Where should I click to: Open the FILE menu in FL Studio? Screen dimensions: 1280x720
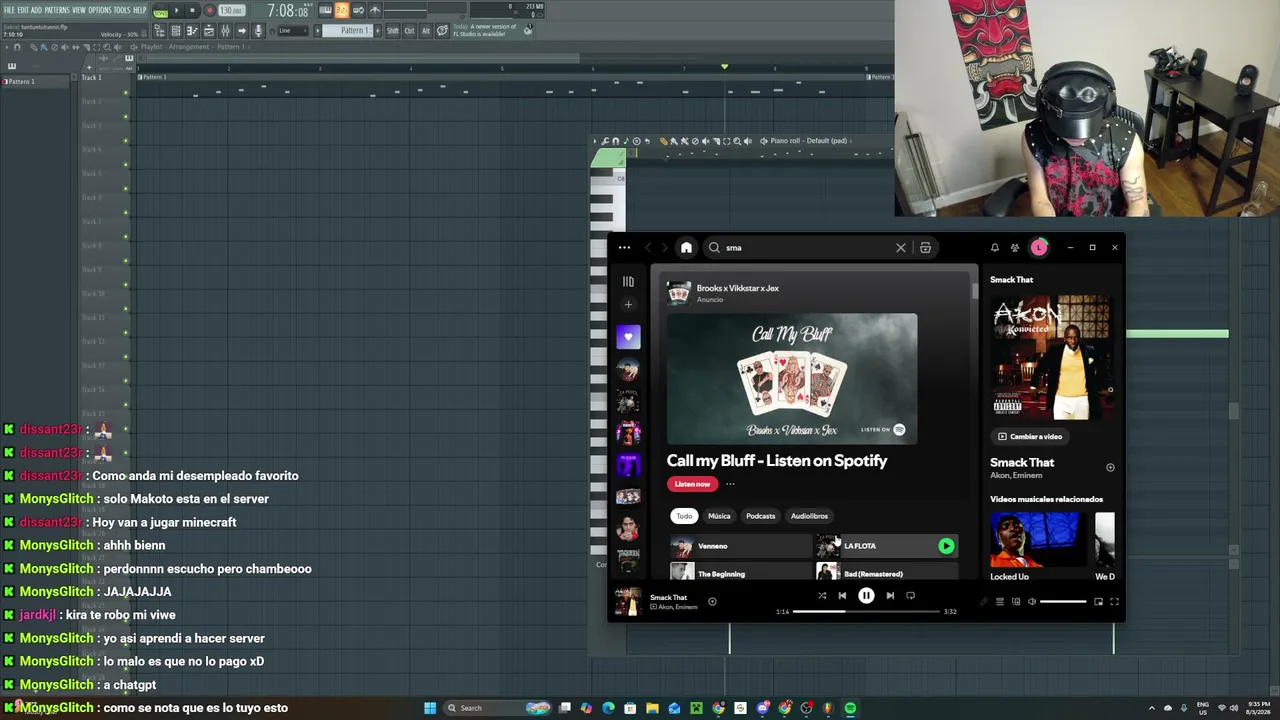tap(9, 10)
